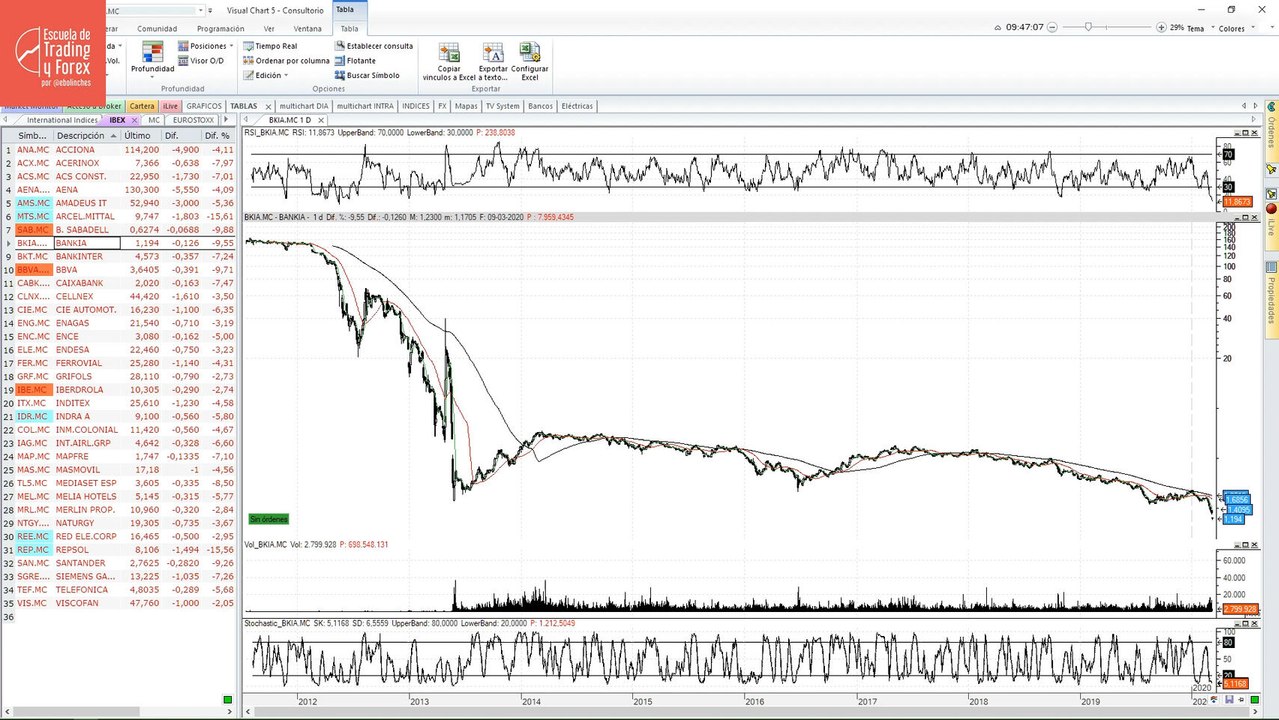Open the TV System workspace tab
Image resolution: width=1279 pixels, height=720 pixels.
click(x=502, y=106)
